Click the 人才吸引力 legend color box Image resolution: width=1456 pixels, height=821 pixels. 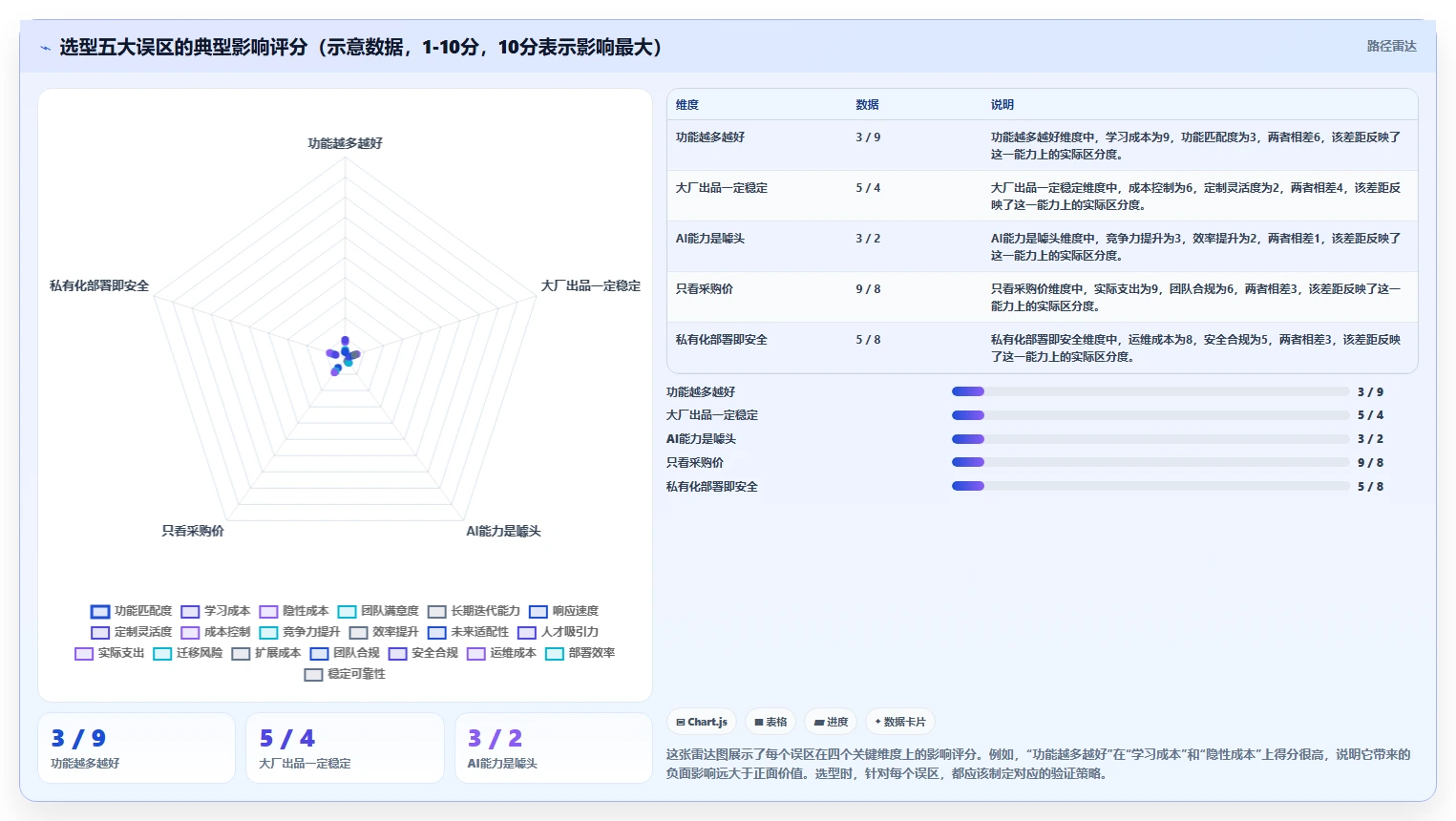point(526,632)
